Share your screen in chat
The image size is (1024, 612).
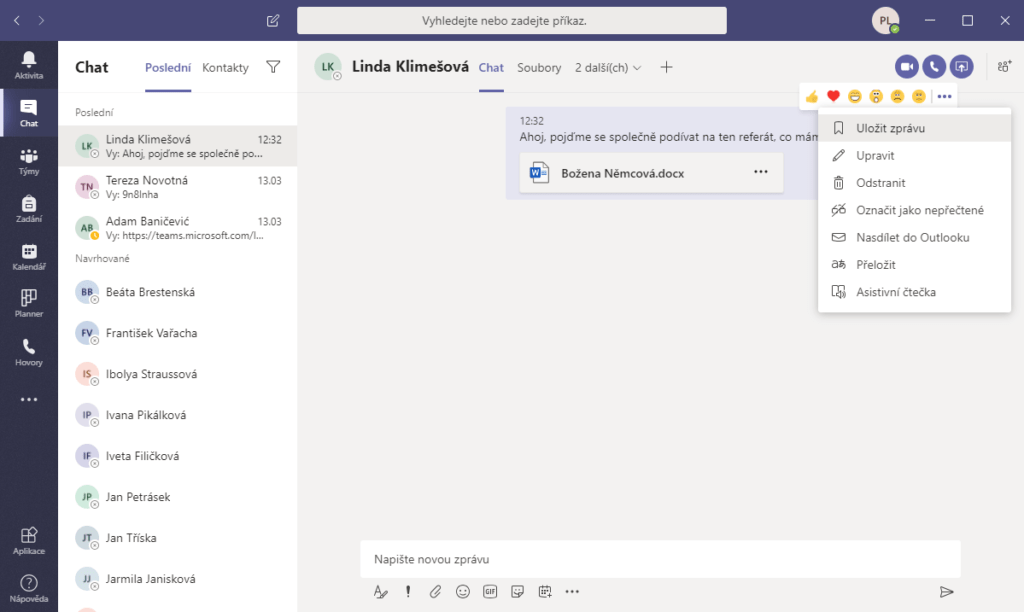[x=961, y=67]
